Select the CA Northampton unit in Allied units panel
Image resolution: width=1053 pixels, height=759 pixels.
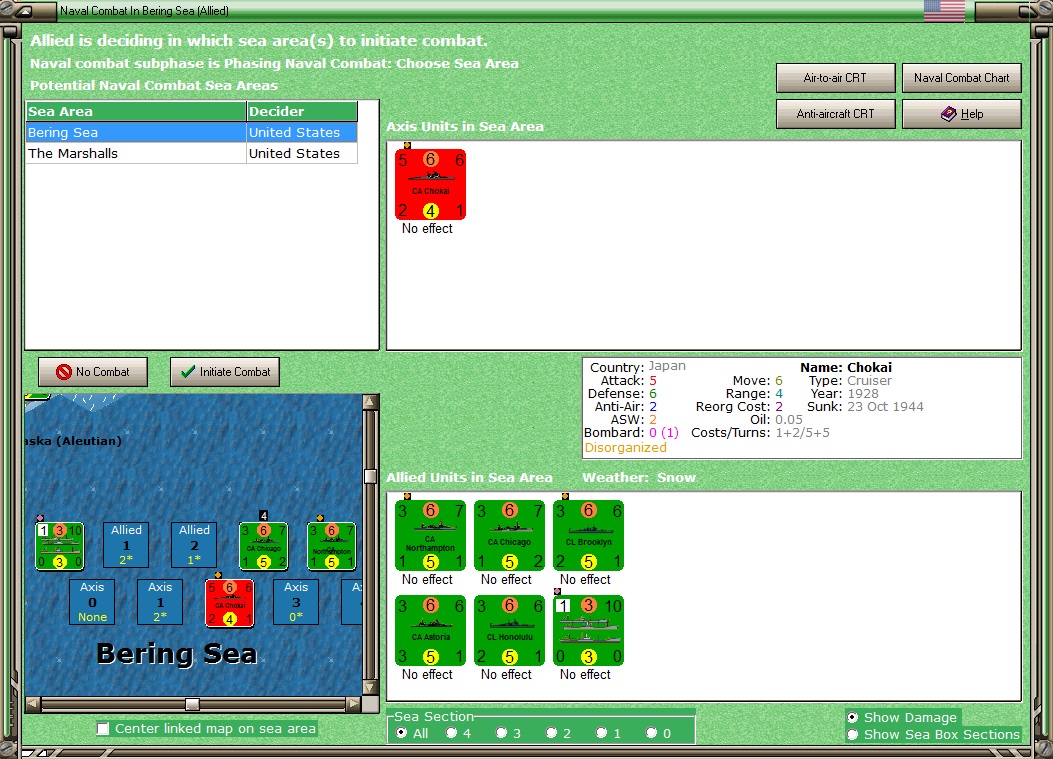coord(430,535)
